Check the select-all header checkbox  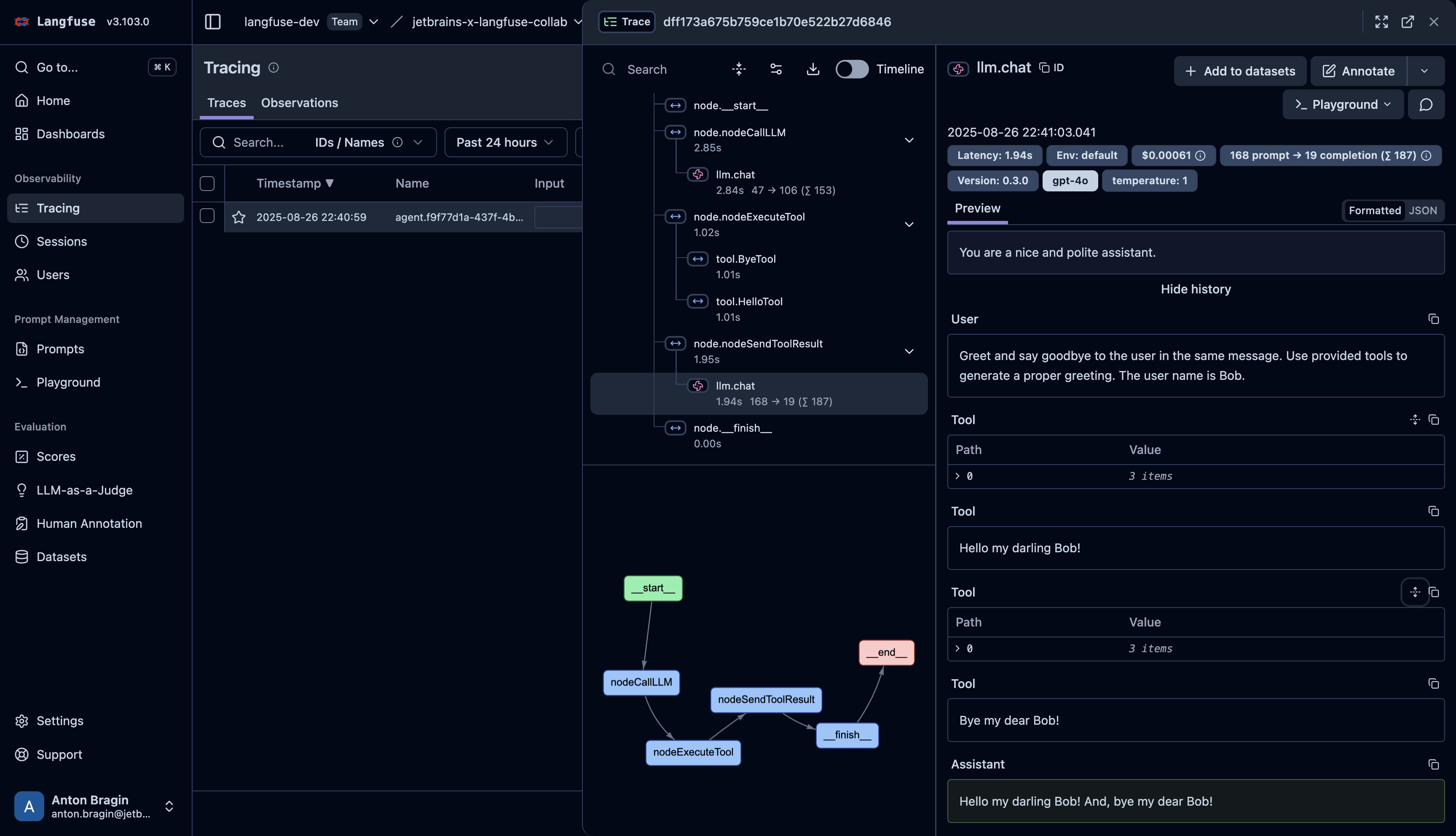[x=207, y=184]
